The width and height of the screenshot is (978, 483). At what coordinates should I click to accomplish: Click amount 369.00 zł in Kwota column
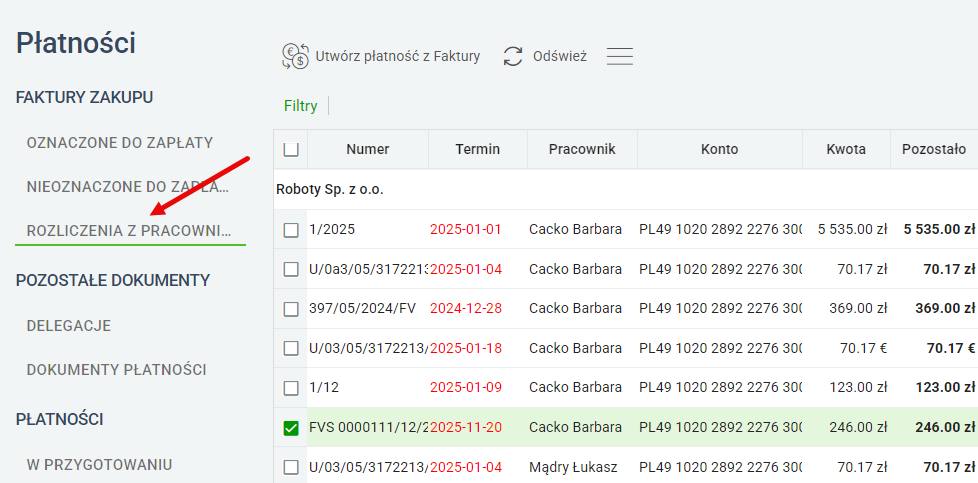coord(858,308)
